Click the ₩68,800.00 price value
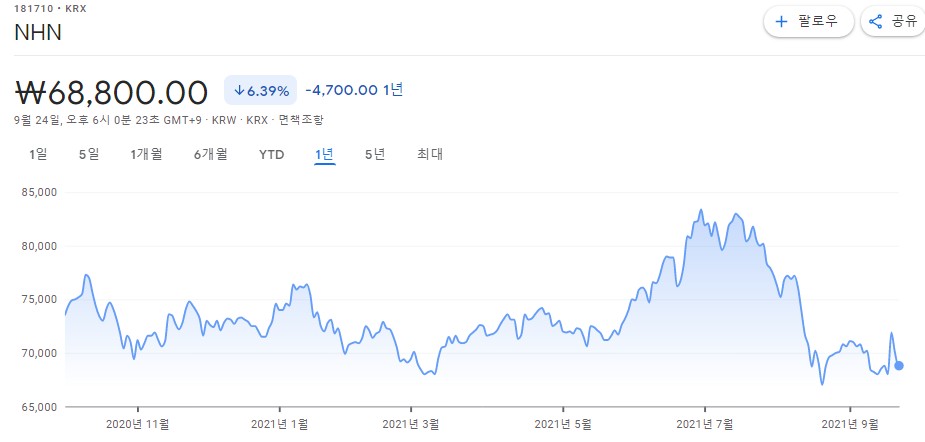This screenshot has width=925, height=442. [x=111, y=91]
